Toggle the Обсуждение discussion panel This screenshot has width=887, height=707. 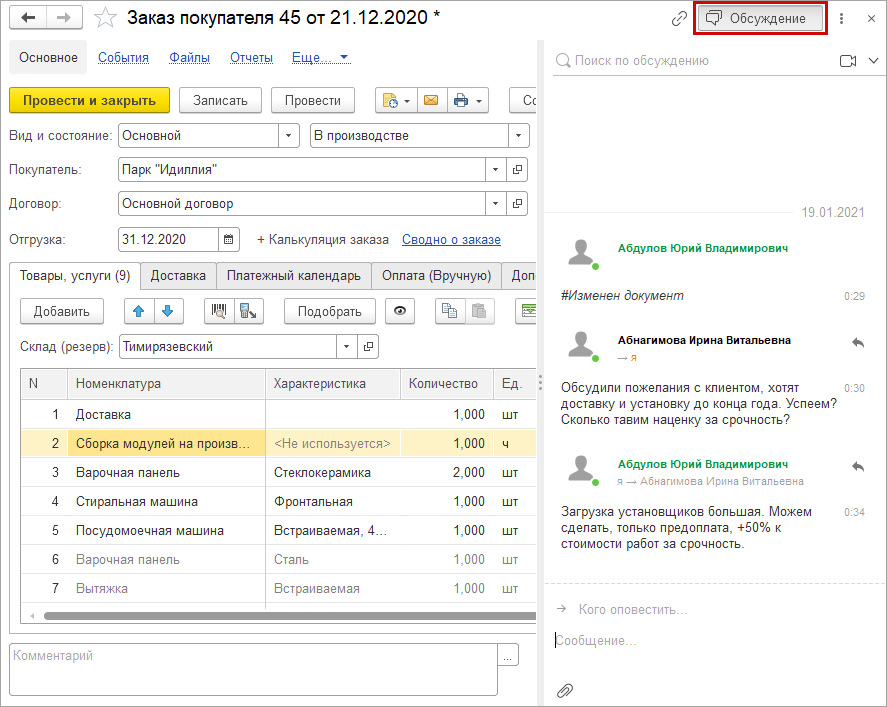[760, 19]
